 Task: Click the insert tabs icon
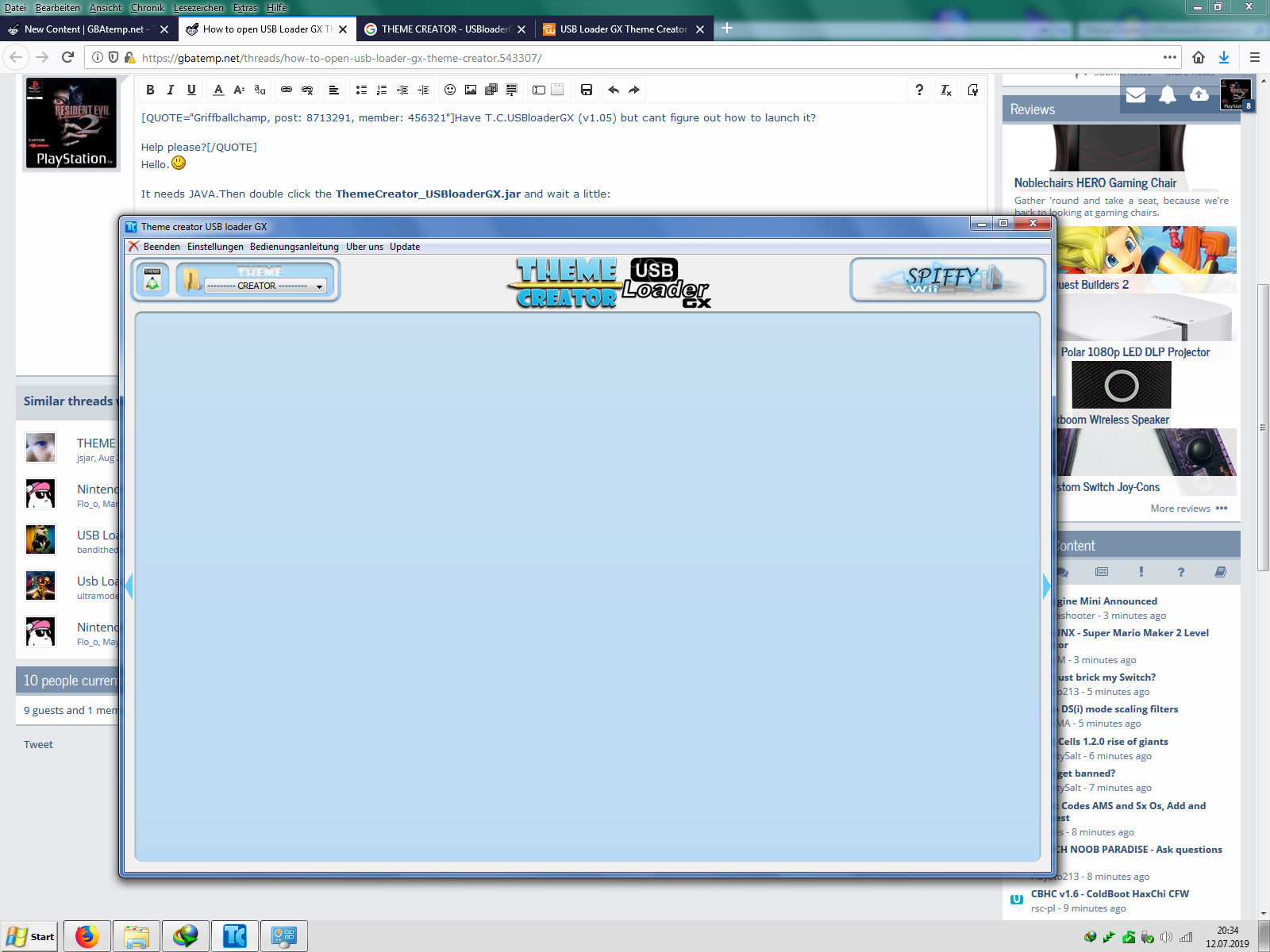coord(558,90)
